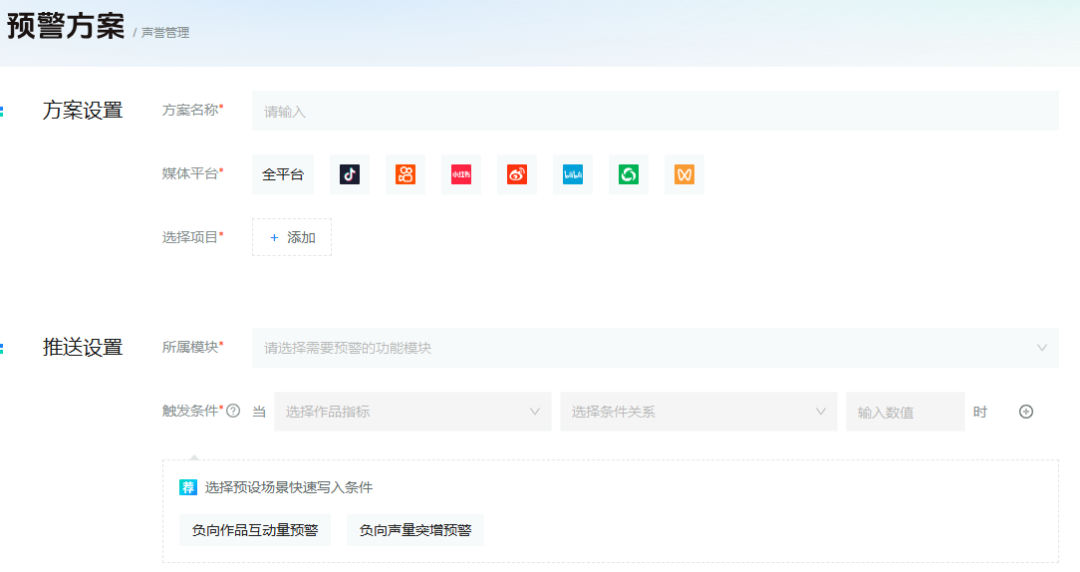Open the 所属模块 module dropdown
The height and width of the screenshot is (572, 1080).
[x=655, y=348]
